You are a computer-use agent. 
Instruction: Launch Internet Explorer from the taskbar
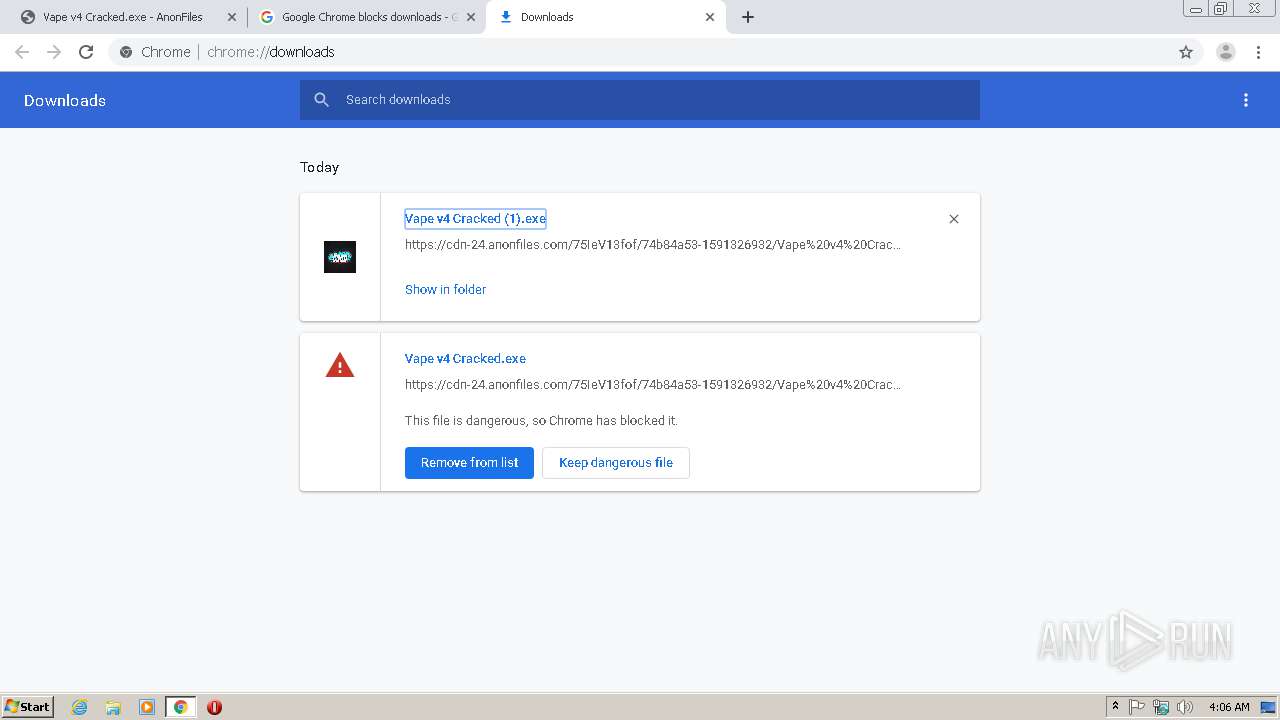[80, 707]
